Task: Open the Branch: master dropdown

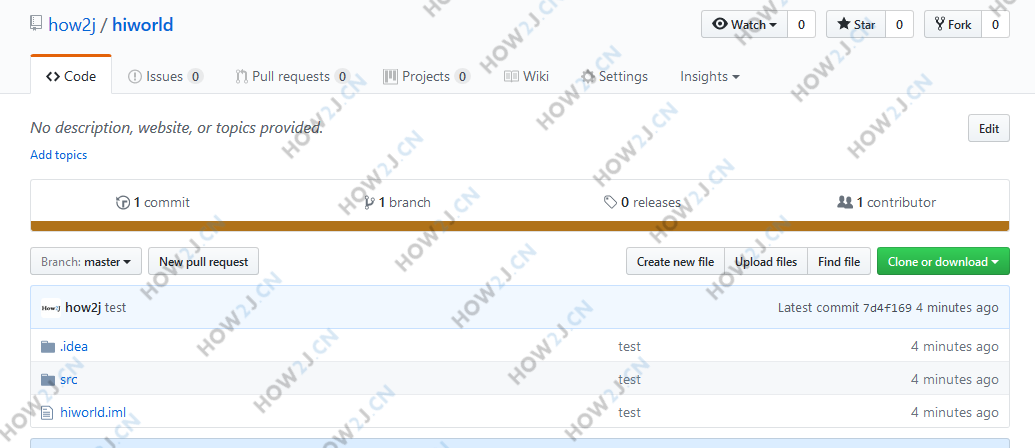Action: [x=86, y=262]
